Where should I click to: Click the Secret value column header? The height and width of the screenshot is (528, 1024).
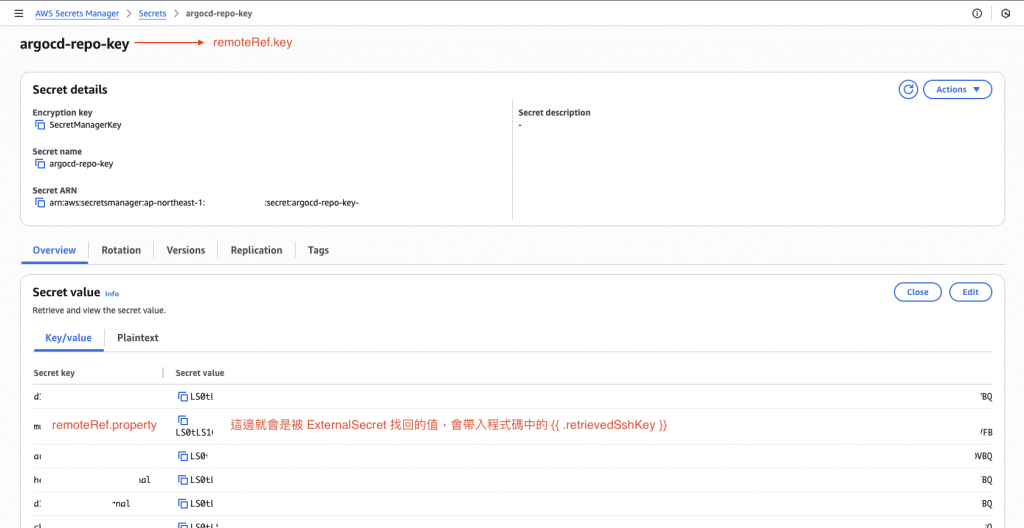(200, 373)
